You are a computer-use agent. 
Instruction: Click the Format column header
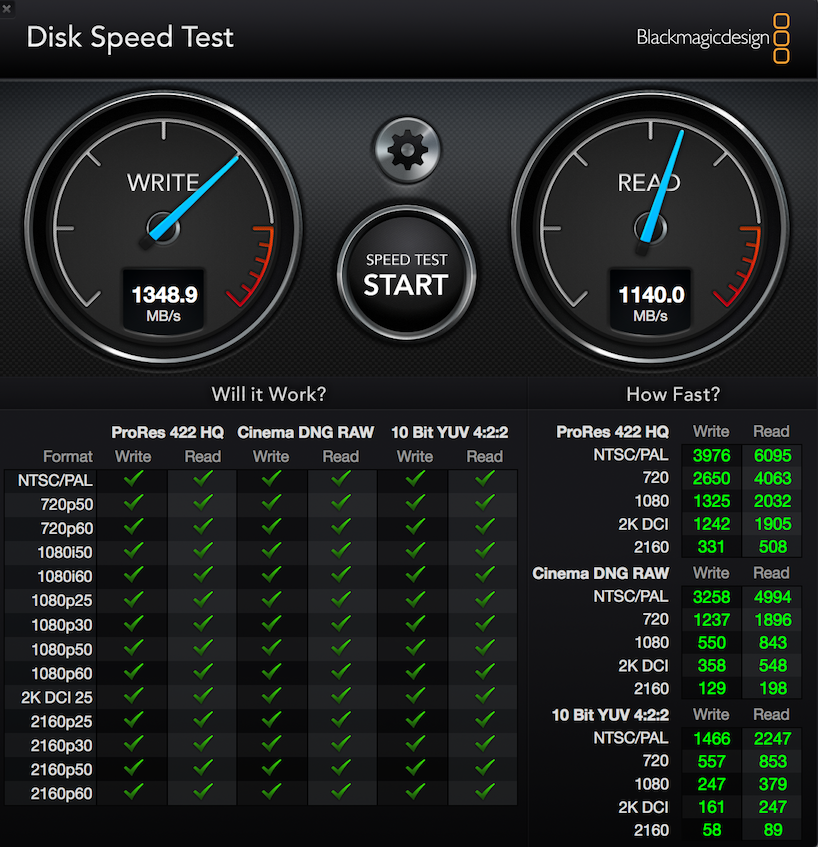click(x=68, y=456)
